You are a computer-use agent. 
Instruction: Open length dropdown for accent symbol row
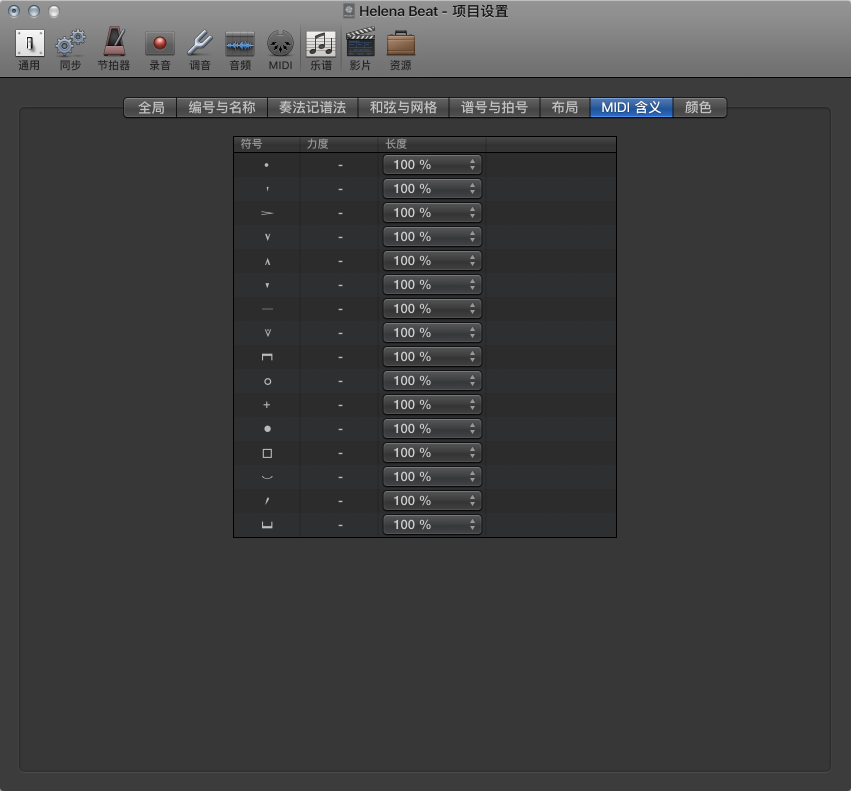(x=432, y=213)
